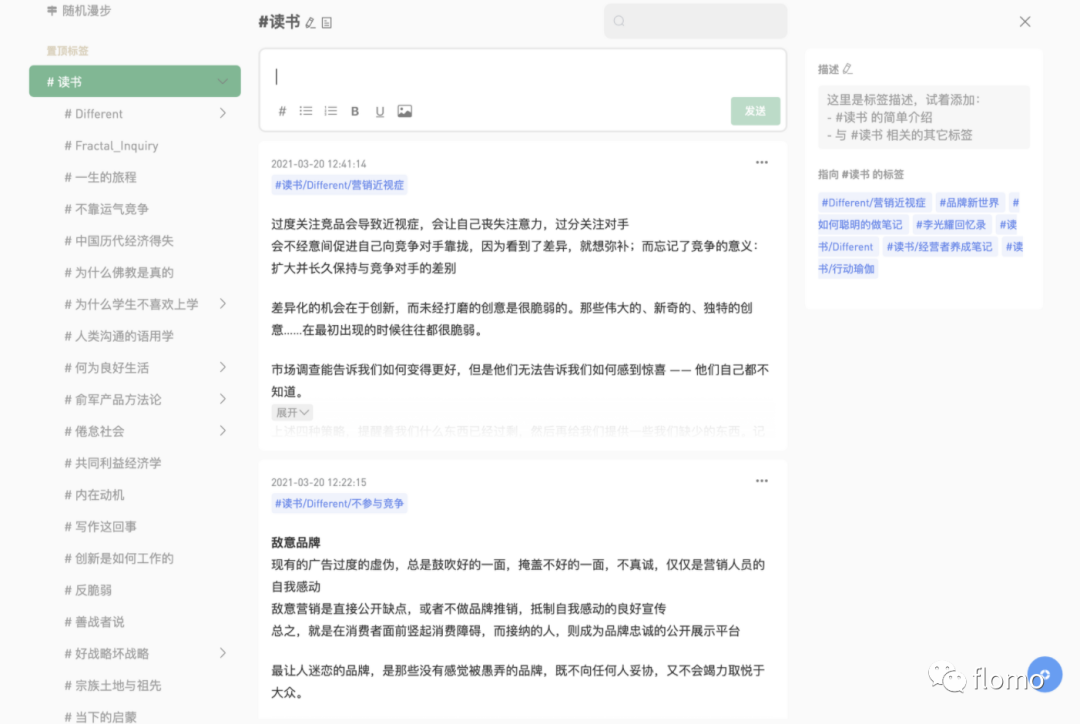Edit the #读书 tag name pencil icon
Viewport: 1080px width, 724px height.
point(311,23)
